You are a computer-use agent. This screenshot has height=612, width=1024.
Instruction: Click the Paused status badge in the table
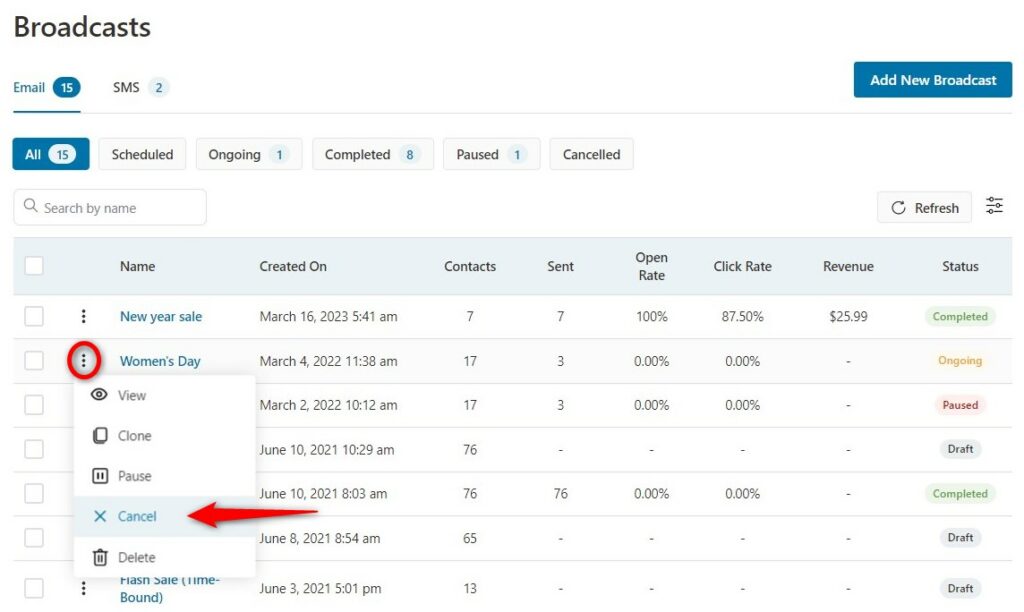pyautogui.click(x=960, y=405)
